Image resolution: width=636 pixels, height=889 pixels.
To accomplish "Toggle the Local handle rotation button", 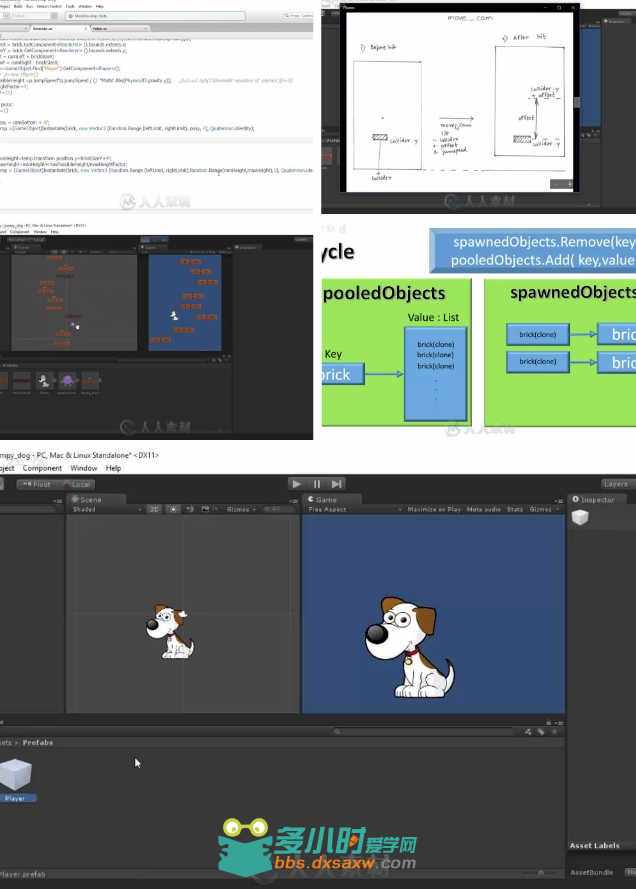I will 77,484.
